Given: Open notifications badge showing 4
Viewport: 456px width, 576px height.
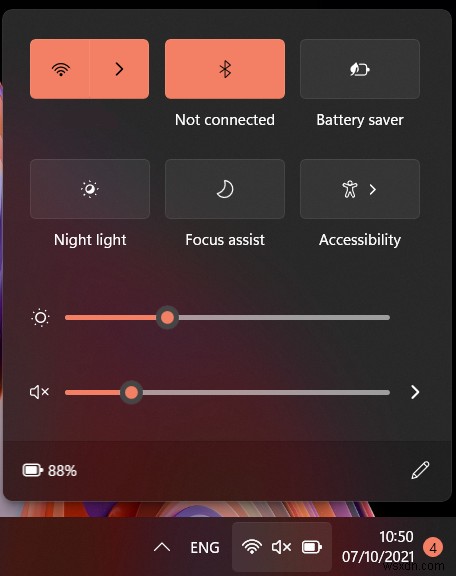Looking at the screenshot, I should pyautogui.click(x=433, y=548).
